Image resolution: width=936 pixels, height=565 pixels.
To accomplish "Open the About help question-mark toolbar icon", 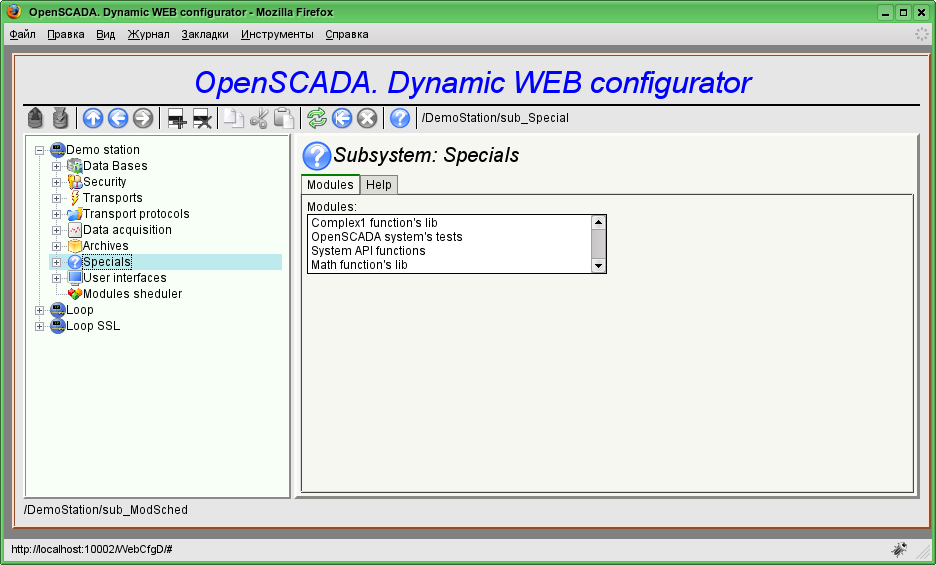I will pos(400,118).
